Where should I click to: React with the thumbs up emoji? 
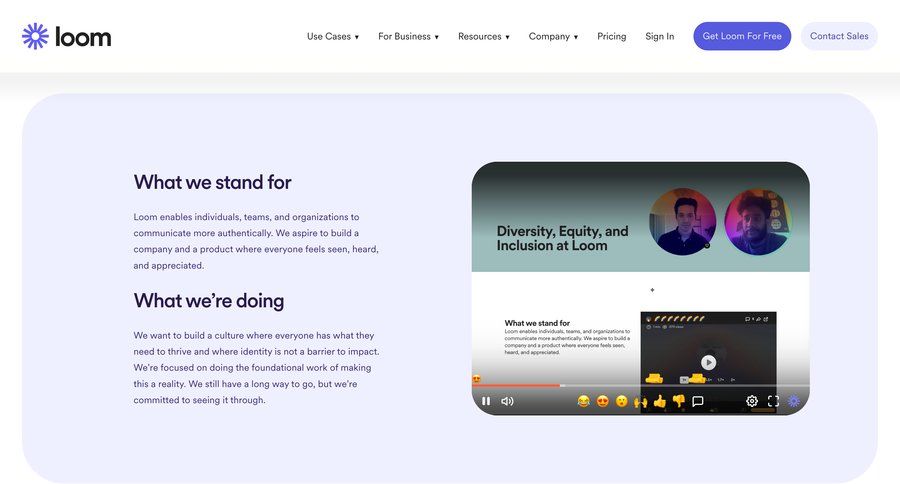click(659, 401)
